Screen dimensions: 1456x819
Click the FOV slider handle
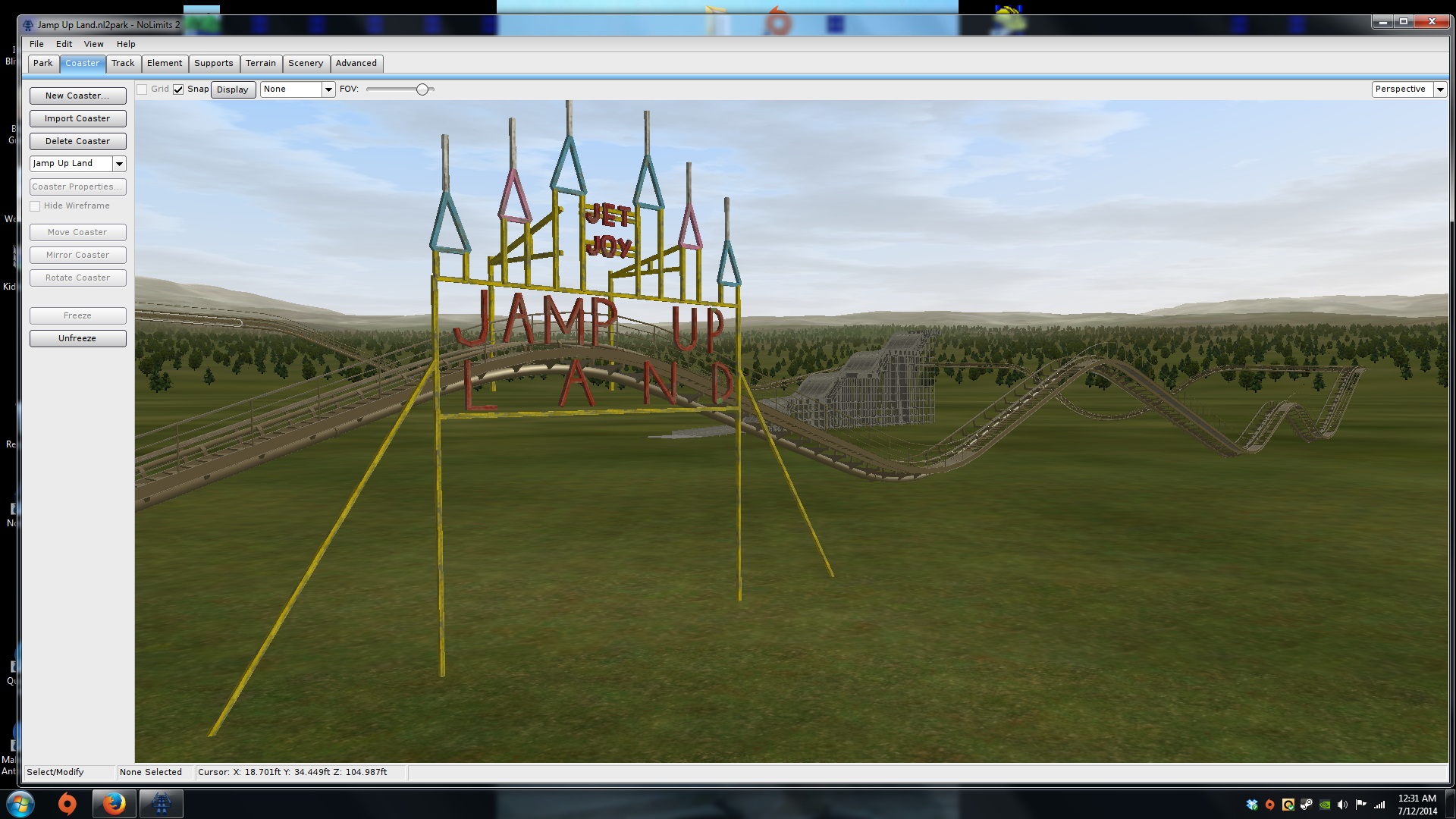tap(422, 89)
